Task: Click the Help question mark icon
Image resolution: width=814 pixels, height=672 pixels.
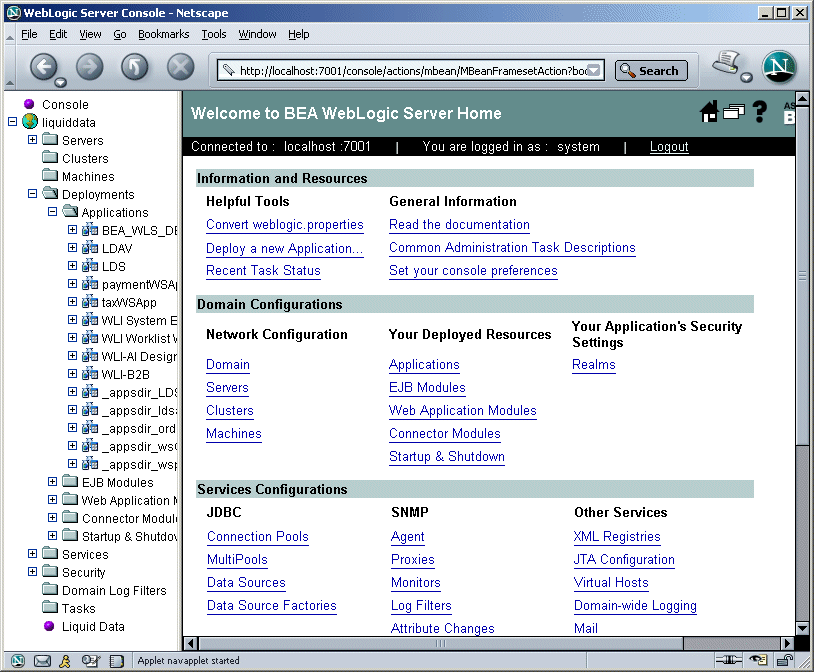Action: [x=759, y=112]
